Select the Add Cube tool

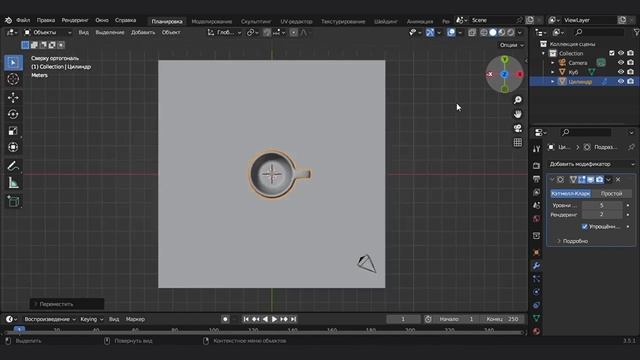13,201
